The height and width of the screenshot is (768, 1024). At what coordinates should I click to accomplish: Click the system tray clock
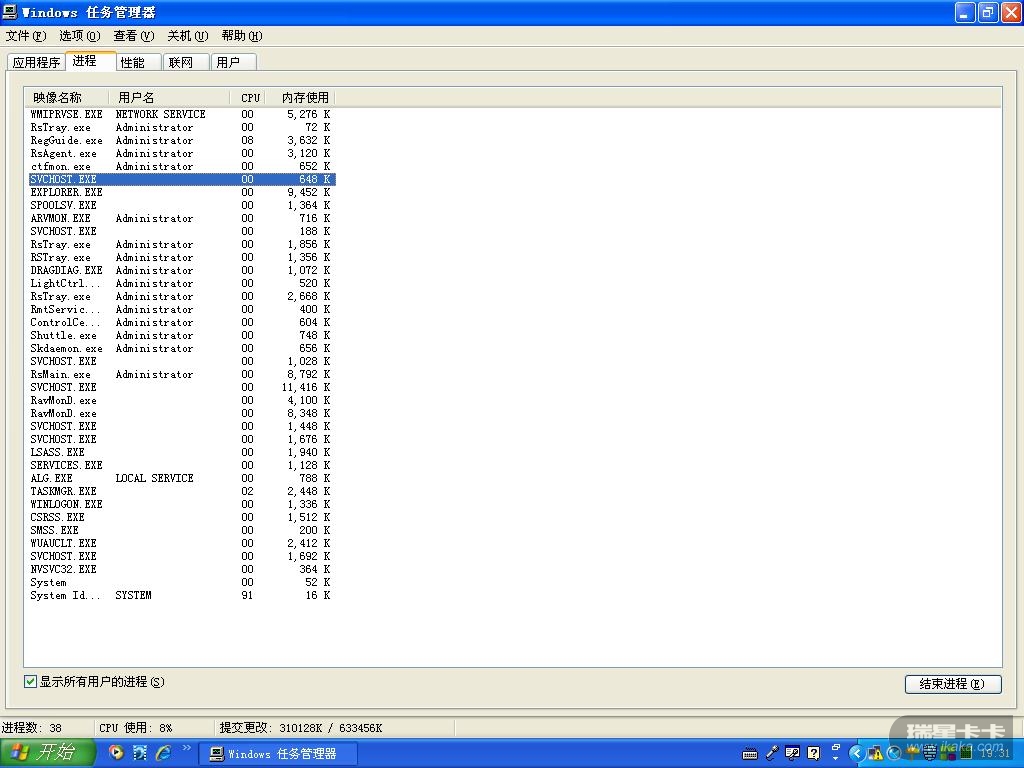coord(995,753)
